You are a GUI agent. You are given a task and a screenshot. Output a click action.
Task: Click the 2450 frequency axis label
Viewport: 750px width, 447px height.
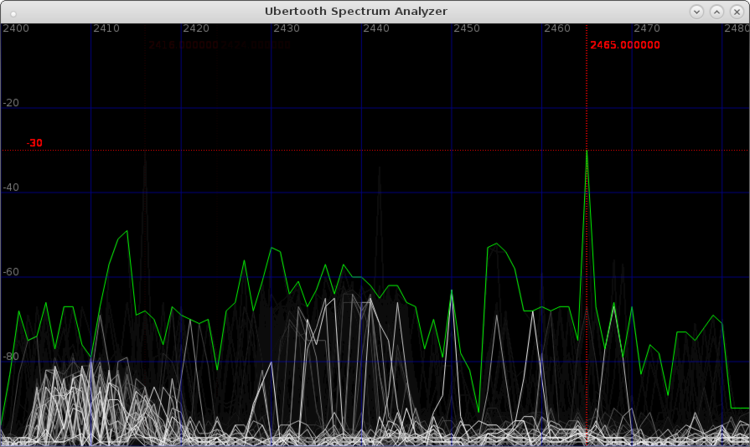(466, 29)
